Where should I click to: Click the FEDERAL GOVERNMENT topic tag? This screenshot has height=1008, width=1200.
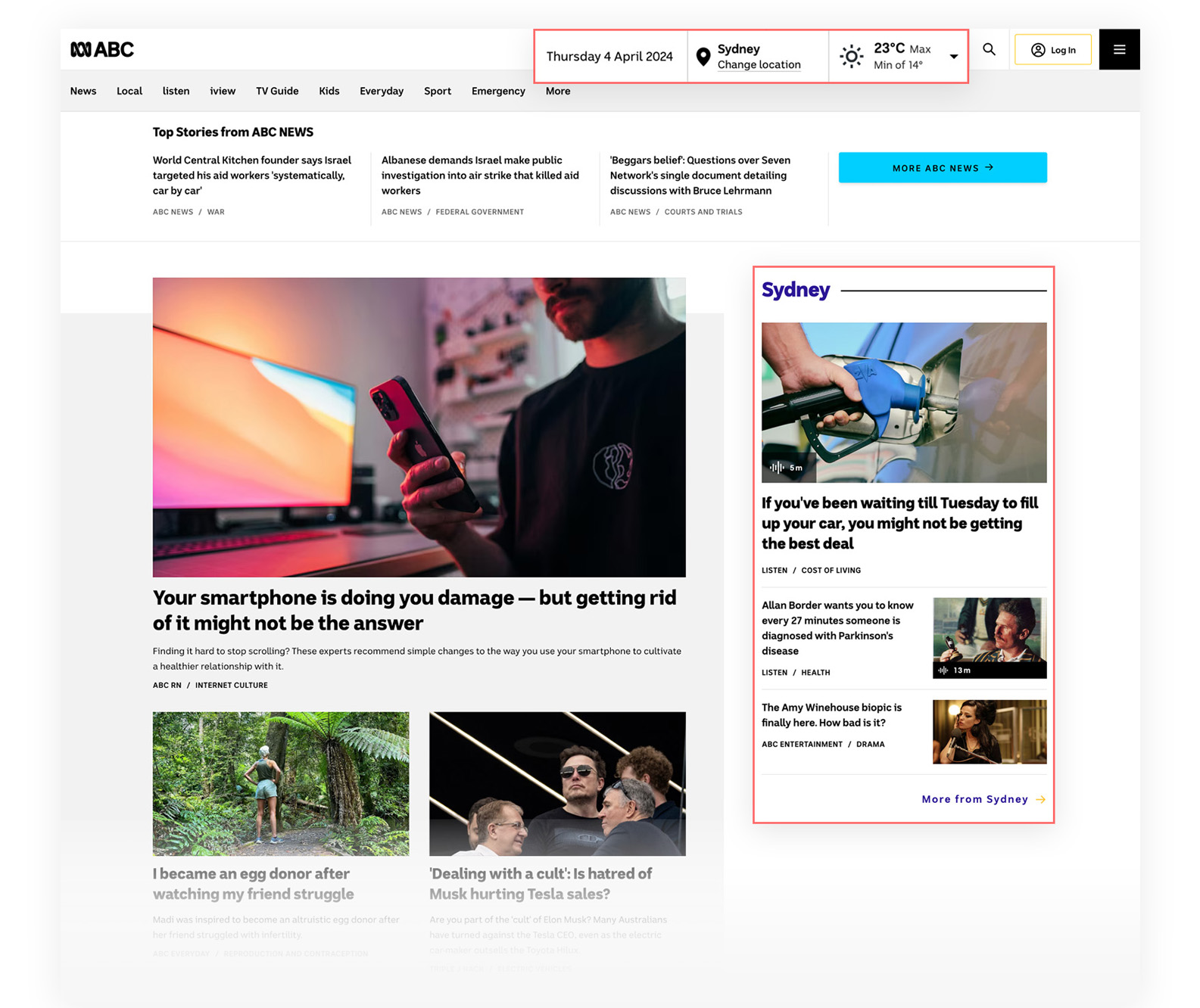480,212
